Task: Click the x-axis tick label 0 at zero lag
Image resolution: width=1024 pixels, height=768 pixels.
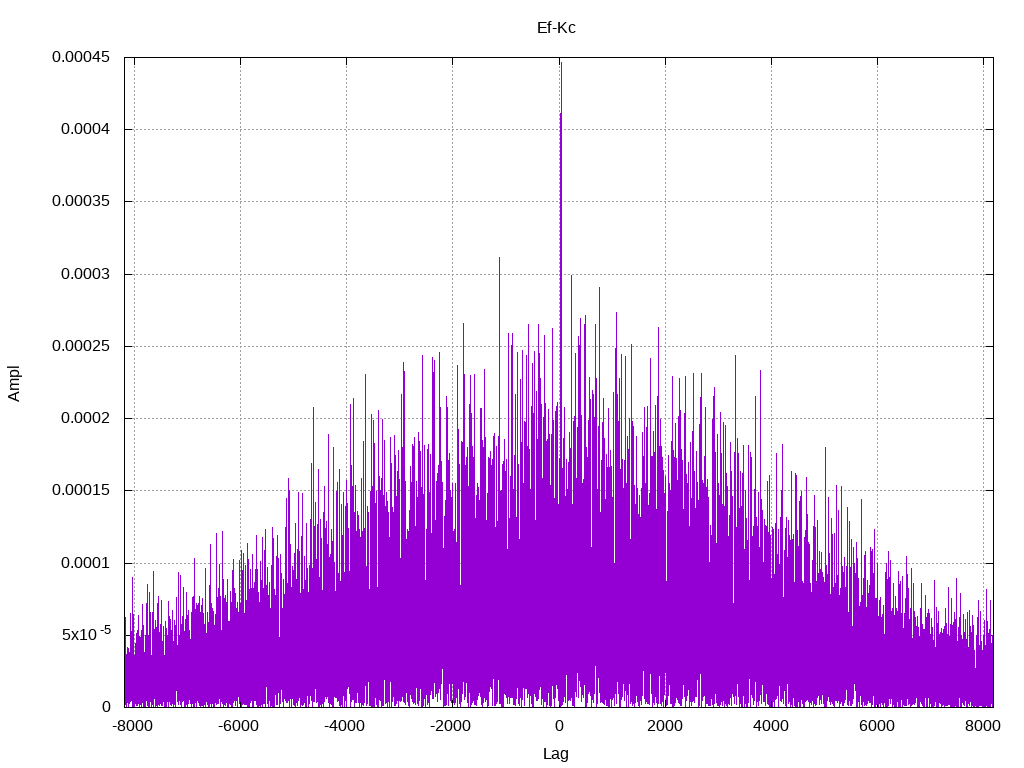Action: 559,726
